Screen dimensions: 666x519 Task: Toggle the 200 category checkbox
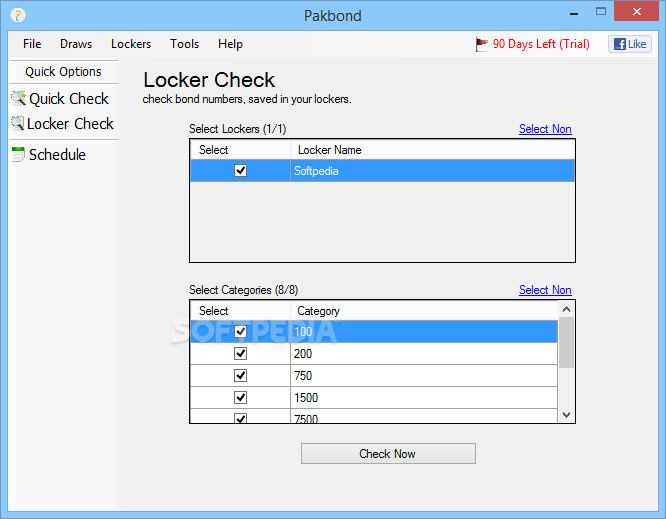tap(240, 353)
